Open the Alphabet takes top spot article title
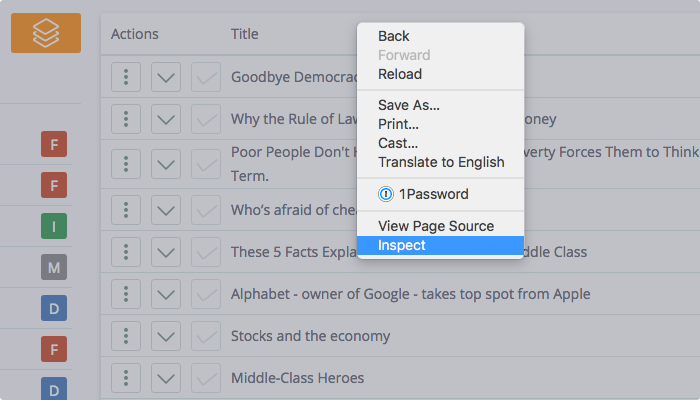 click(x=410, y=294)
